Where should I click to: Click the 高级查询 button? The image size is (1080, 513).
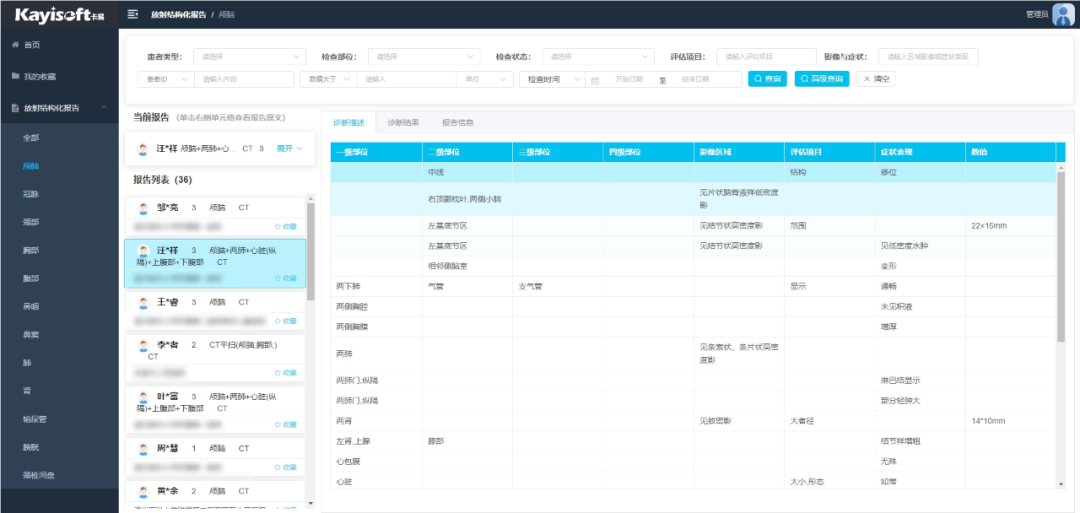coord(821,79)
